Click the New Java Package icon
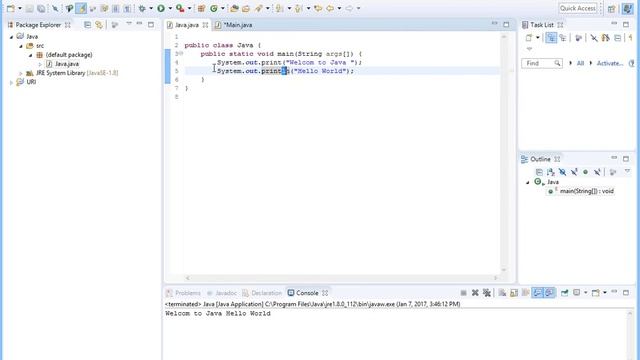Image resolution: width=640 pixels, height=360 pixels. tap(201, 8)
